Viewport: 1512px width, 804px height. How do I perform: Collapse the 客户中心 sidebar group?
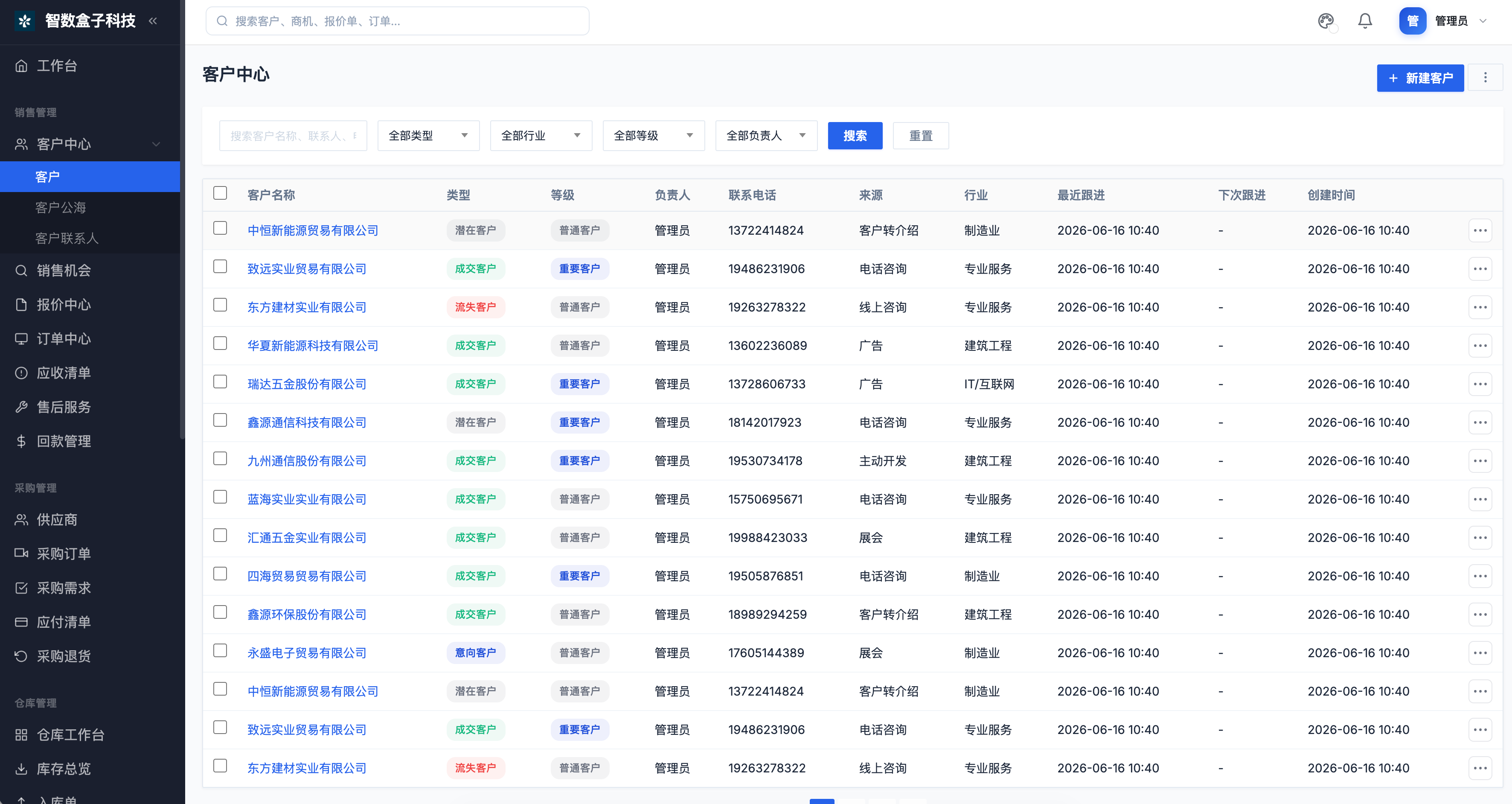pyautogui.click(x=156, y=145)
